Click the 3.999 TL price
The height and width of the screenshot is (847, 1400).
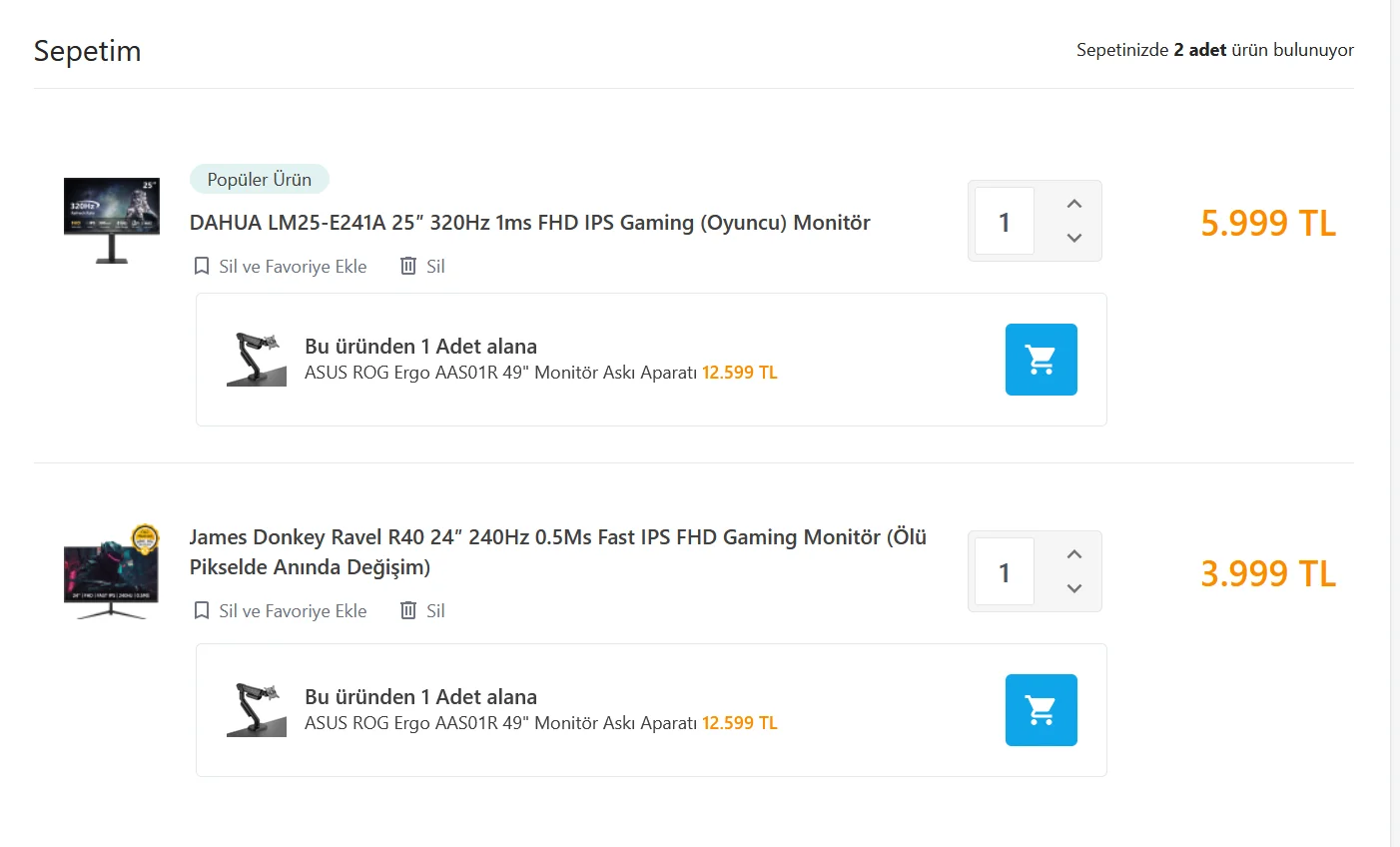pyautogui.click(x=1268, y=573)
